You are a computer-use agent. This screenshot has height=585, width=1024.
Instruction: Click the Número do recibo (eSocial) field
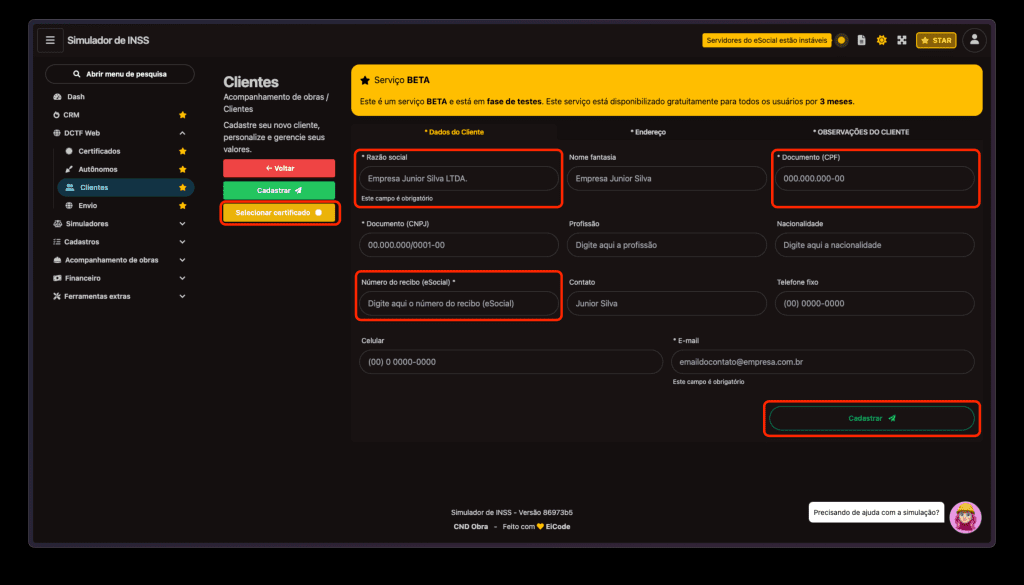pos(459,304)
